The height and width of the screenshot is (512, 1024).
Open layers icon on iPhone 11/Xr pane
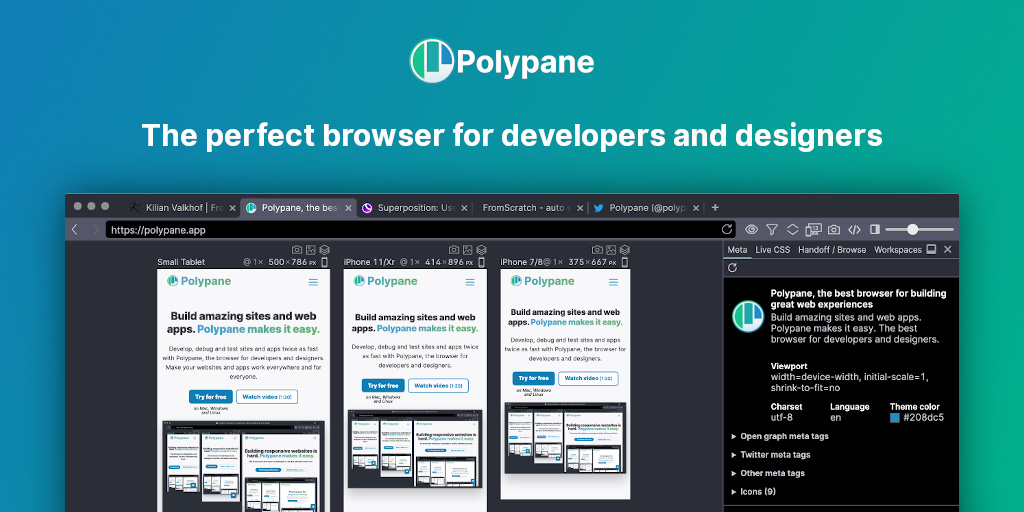pos(481,249)
